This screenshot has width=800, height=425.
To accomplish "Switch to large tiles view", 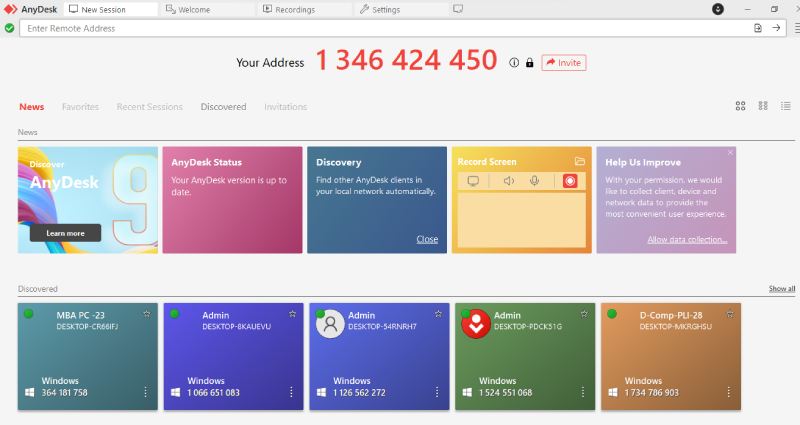I will click(x=740, y=106).
